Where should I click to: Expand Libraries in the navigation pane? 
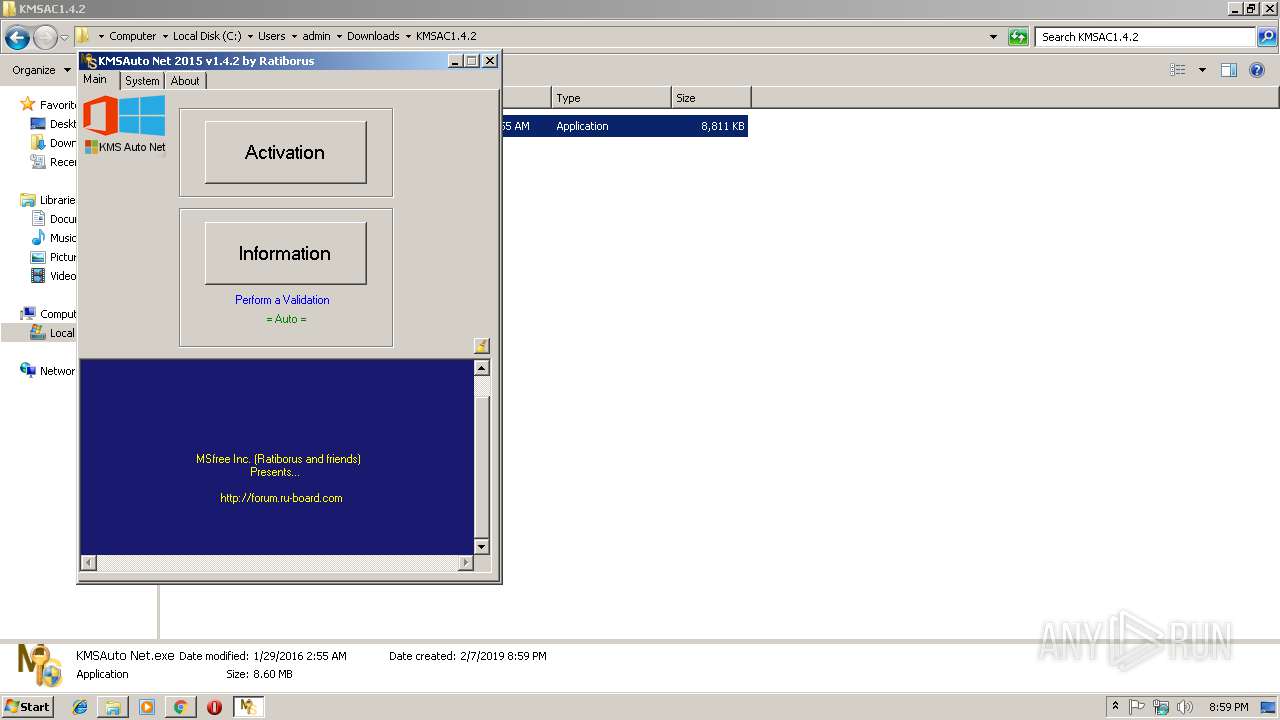[50, 200]
